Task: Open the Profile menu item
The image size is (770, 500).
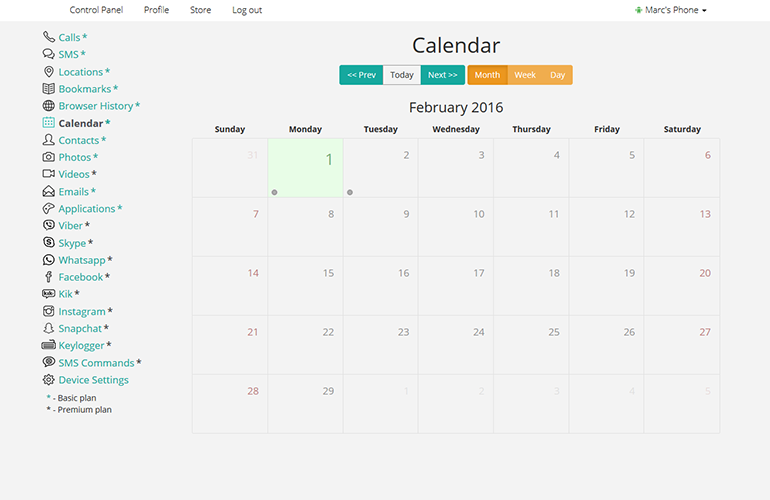Action: 156,10
